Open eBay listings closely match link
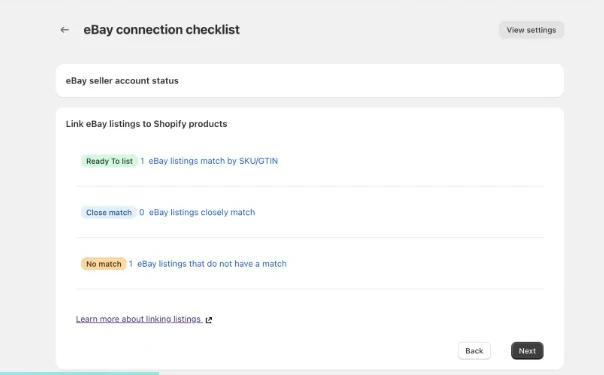Image resolution: width=604 pixels, height=375 pixels. coord(202,213)
